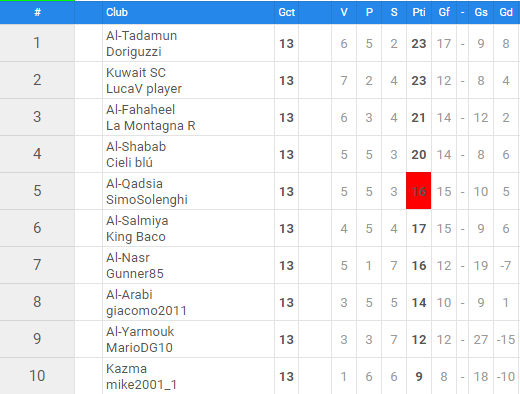Screen dimensions: 520x394
Task: Click the Gs column header
Action: 481,12
